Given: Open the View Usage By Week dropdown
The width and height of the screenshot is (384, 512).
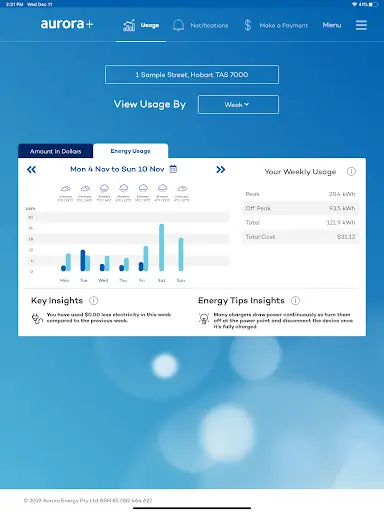Looking at the screenshot, I should 238,105.
